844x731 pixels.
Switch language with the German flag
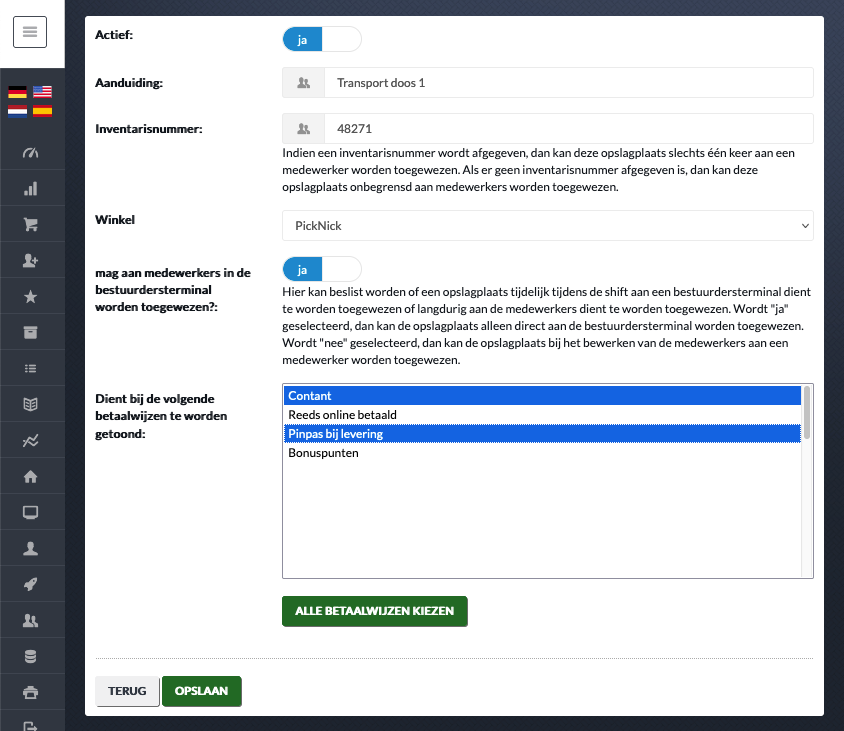(x=17, y=92)
